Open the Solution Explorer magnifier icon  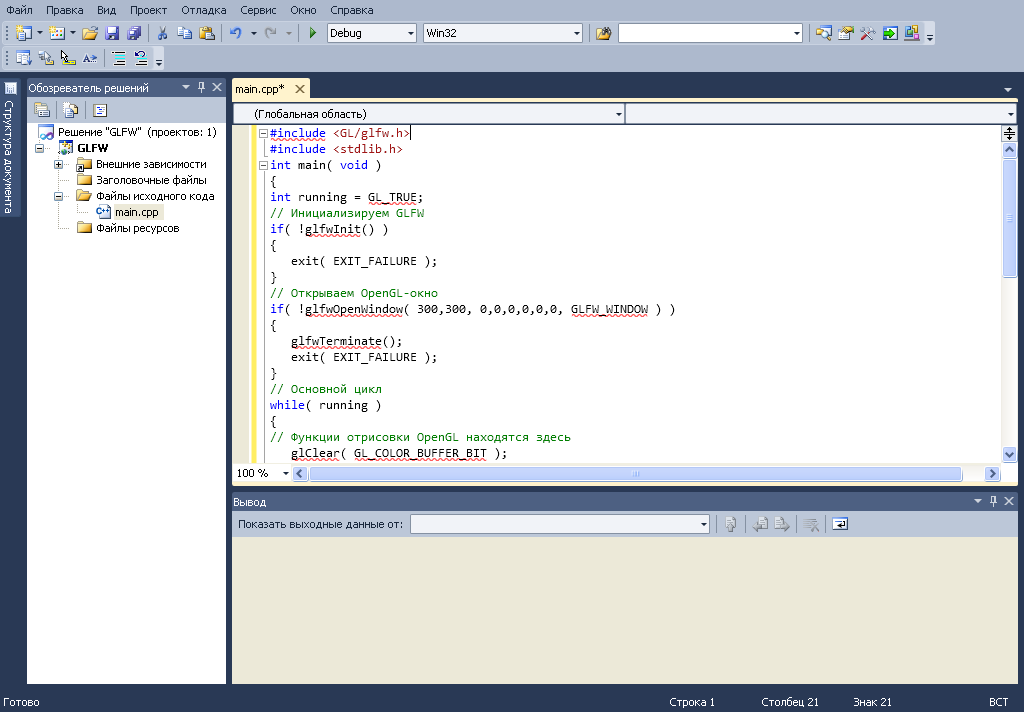[x=823, y=33]
